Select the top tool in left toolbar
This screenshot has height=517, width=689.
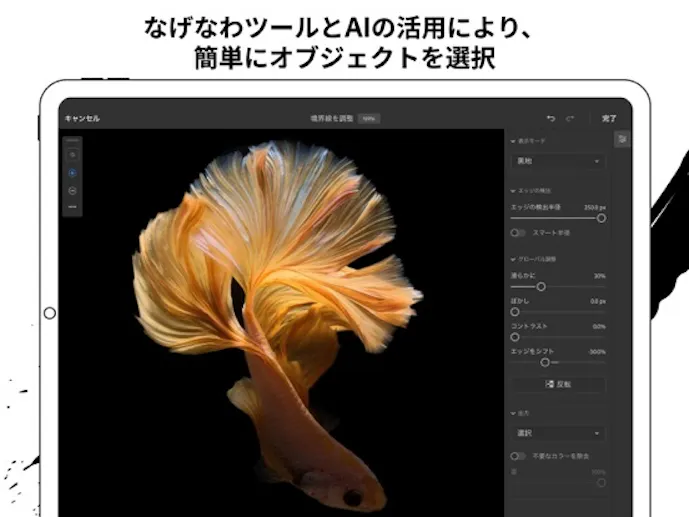click(x=72, y=155)
